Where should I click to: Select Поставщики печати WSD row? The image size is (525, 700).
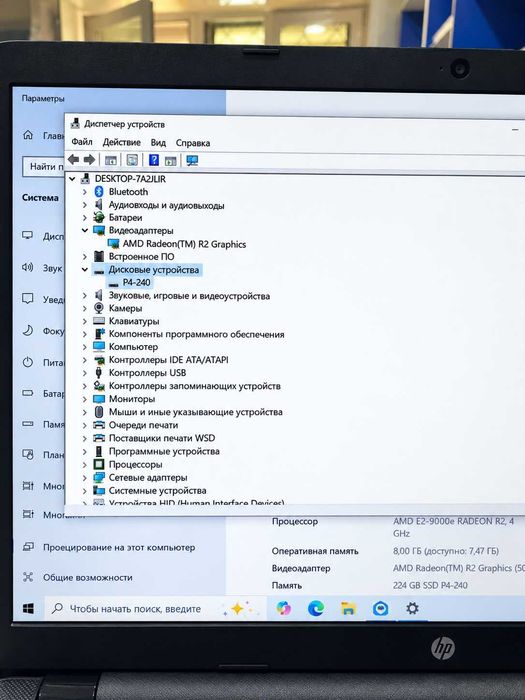[162, 438]
